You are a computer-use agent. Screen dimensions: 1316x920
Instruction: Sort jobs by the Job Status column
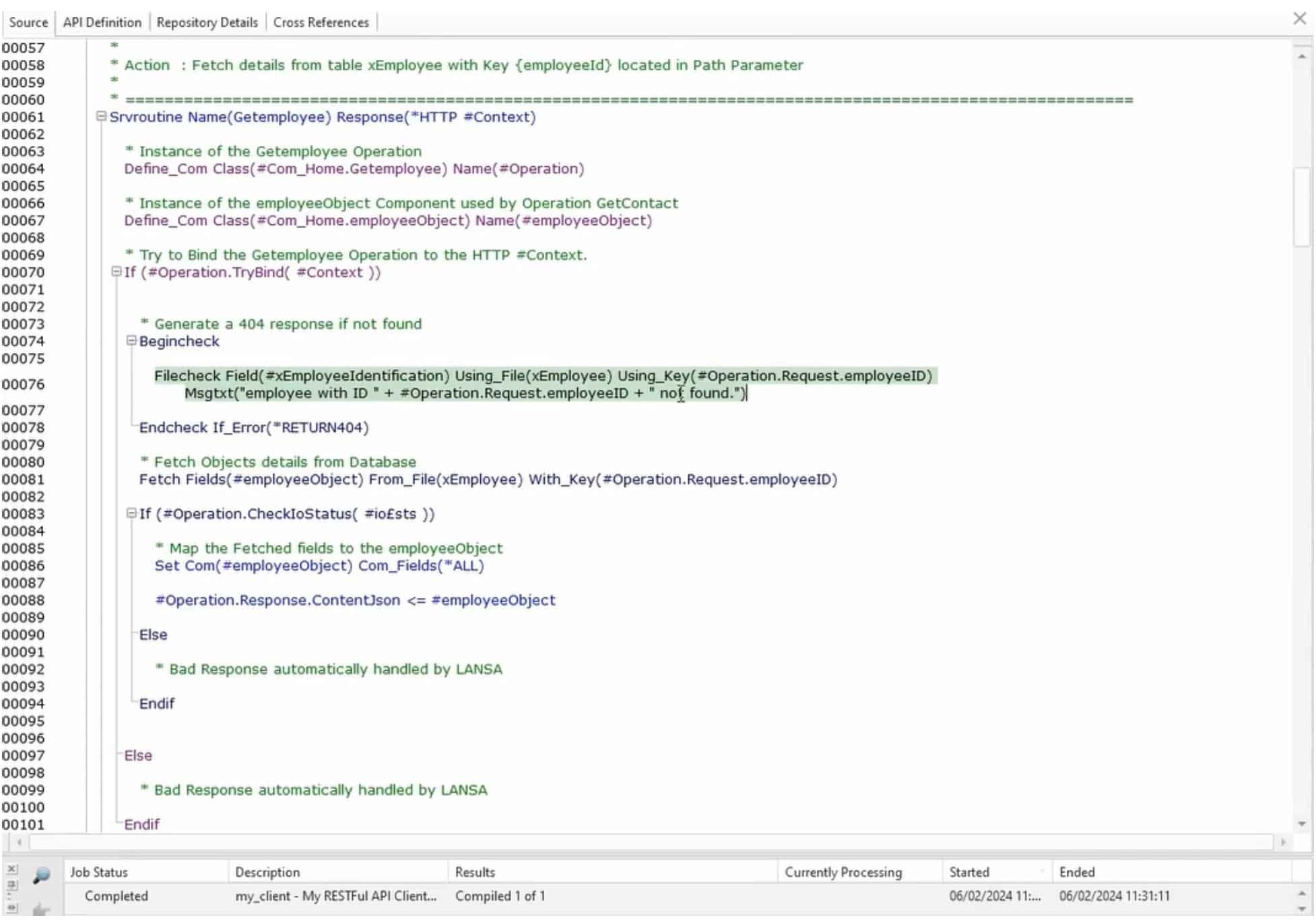(x=146, y=872)
